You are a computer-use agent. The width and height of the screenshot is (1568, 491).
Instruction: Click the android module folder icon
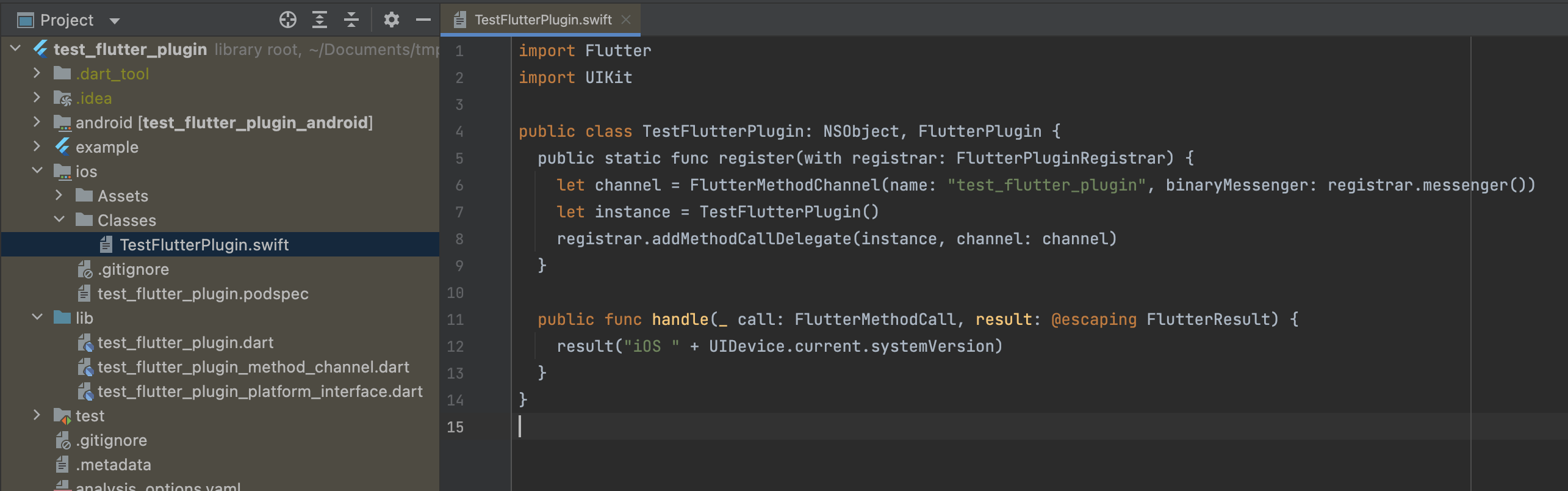click(x=62, y=123)
